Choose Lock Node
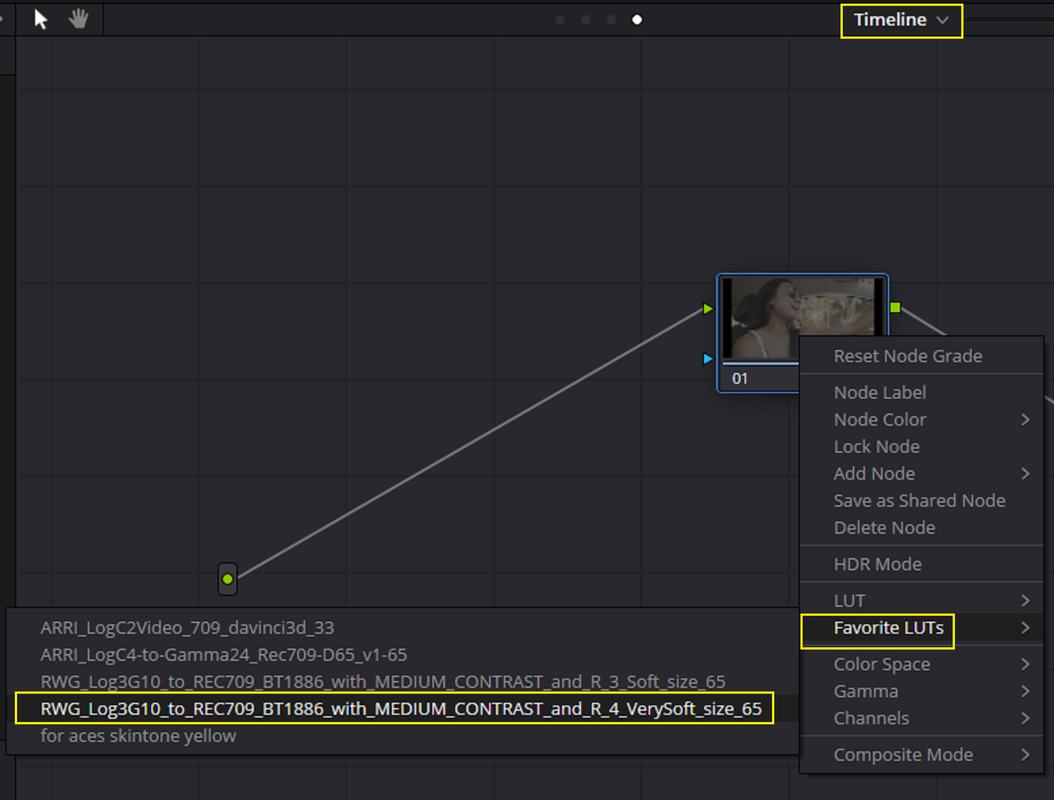The image size is (1054, 800). (x=922, y=446)
